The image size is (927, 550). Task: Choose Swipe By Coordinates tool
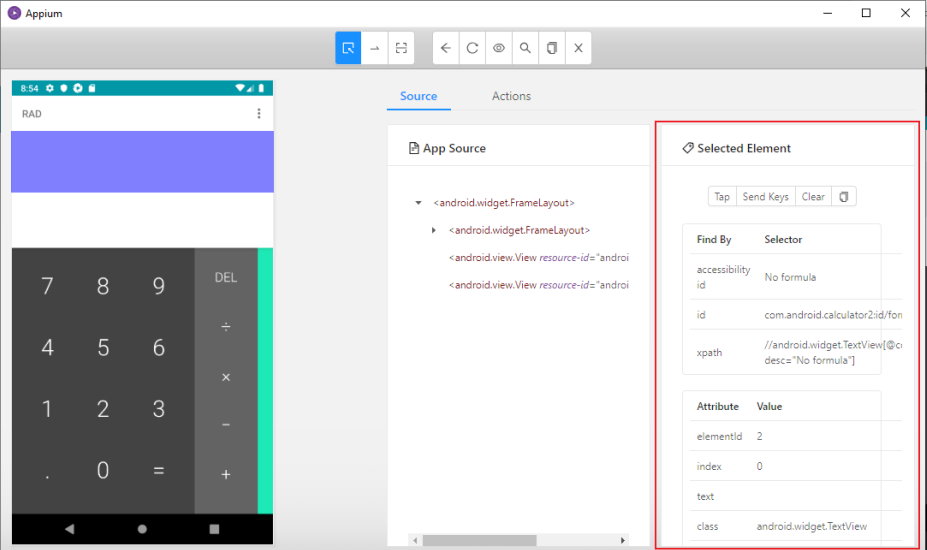pos(375,48)
